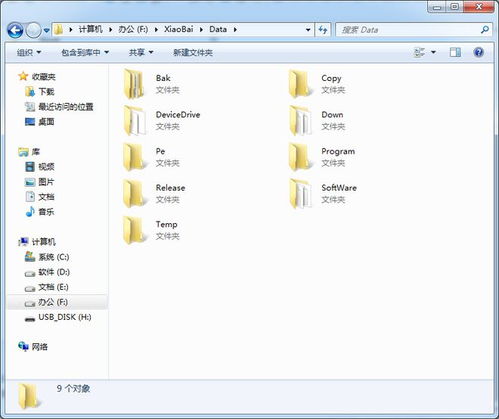Open the 组织 dropdown menu

(29, 52)
